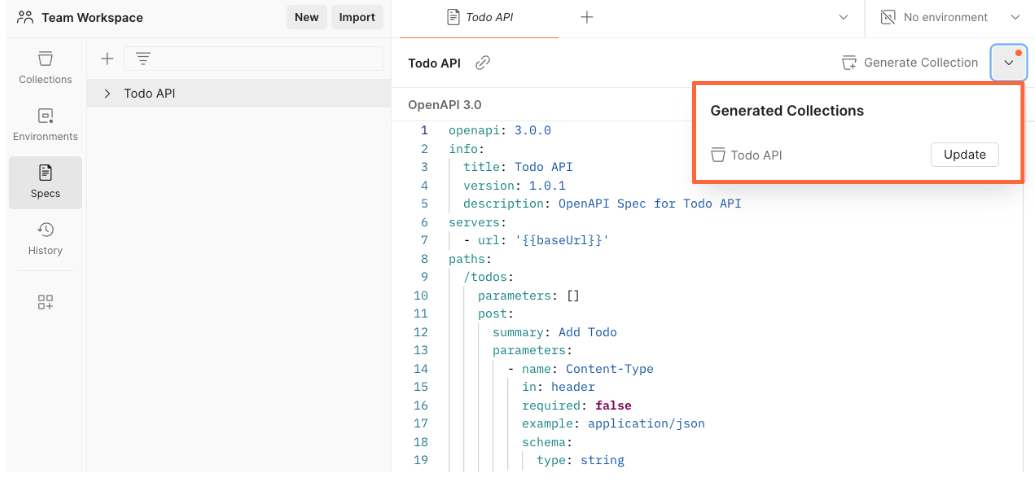
Task: Select the Specs sidebar icon
Action: pos(45,181)
